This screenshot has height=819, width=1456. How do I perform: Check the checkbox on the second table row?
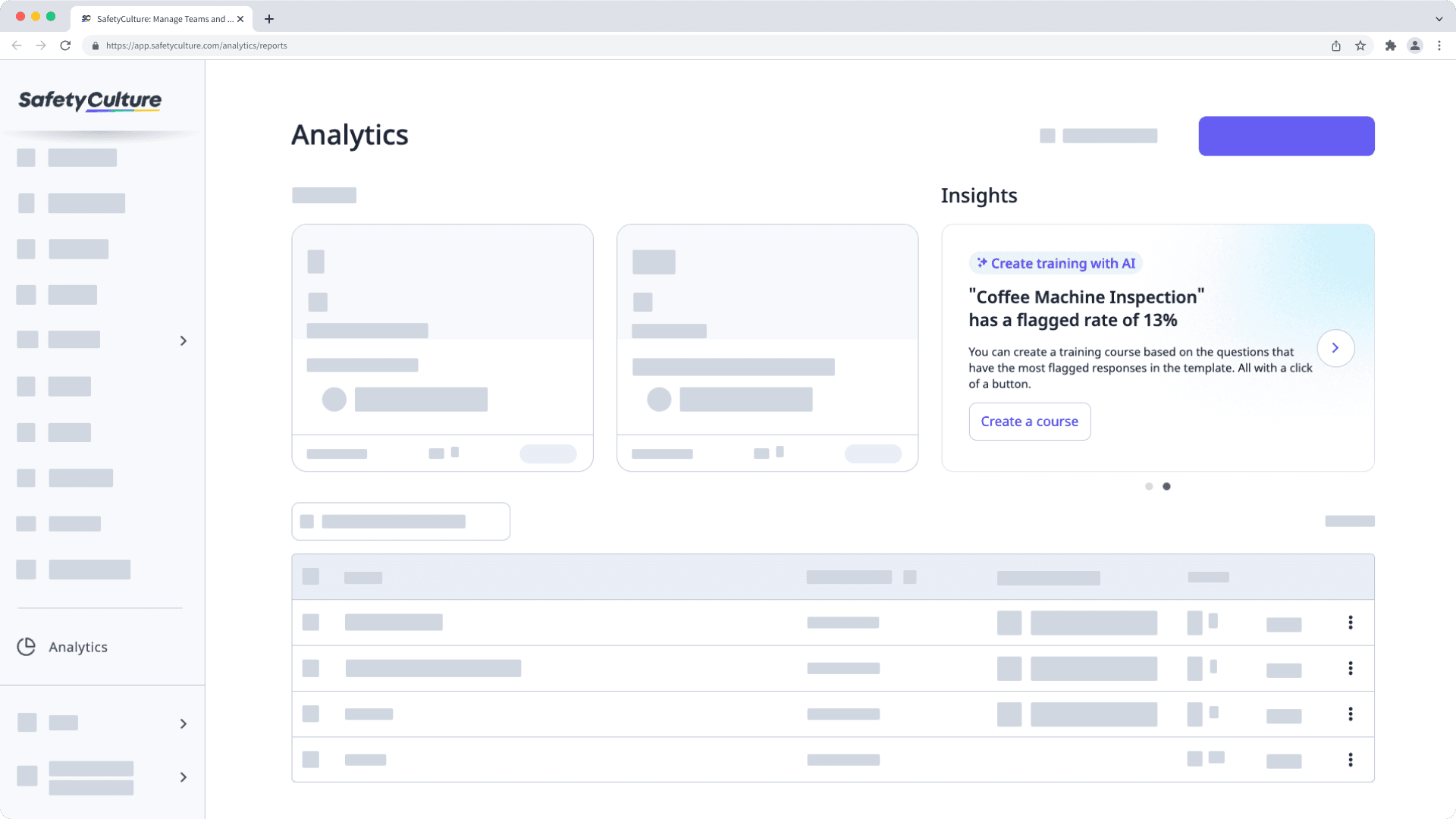311,668
